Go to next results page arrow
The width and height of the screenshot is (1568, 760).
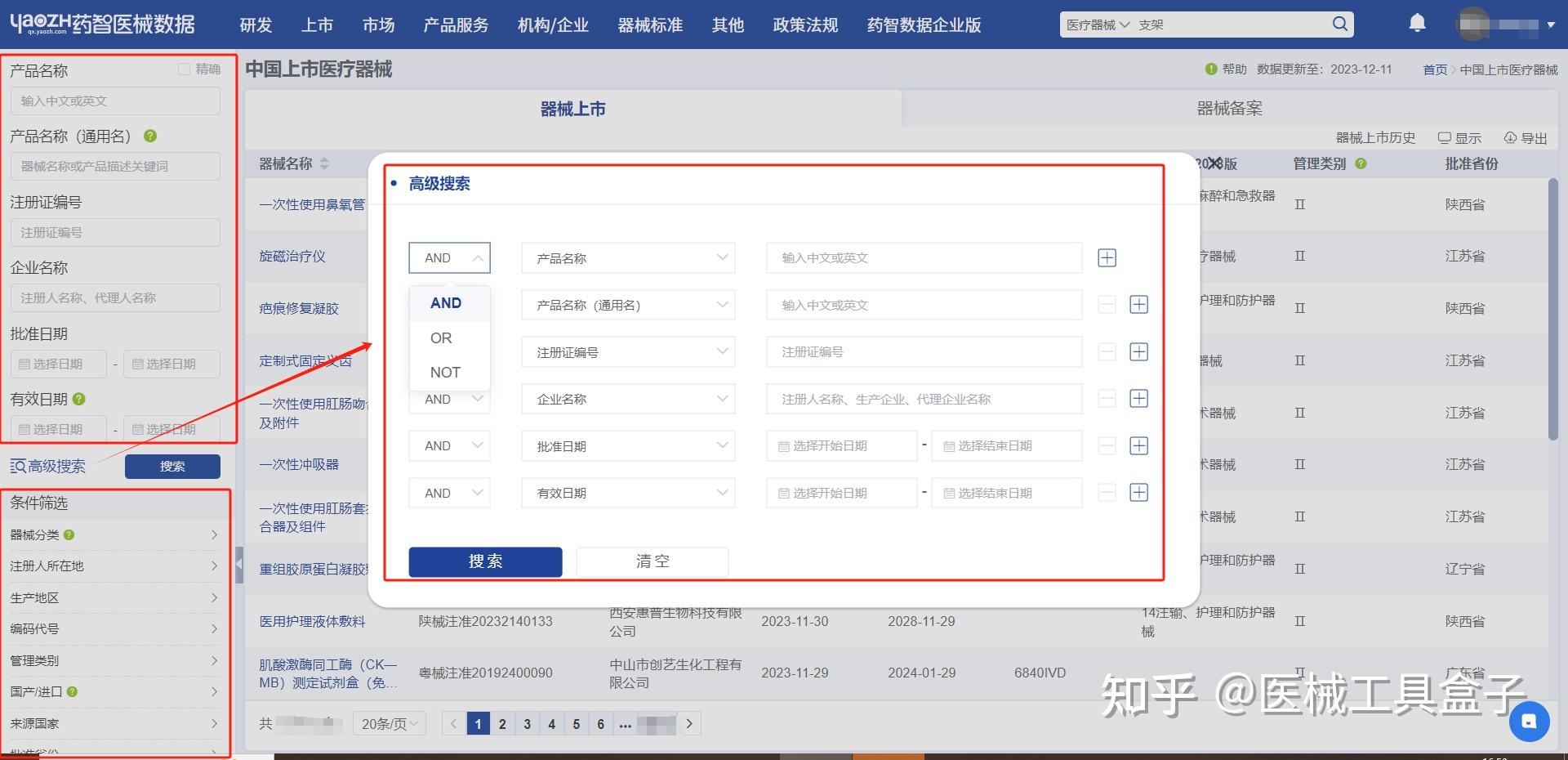click(689, 723)
